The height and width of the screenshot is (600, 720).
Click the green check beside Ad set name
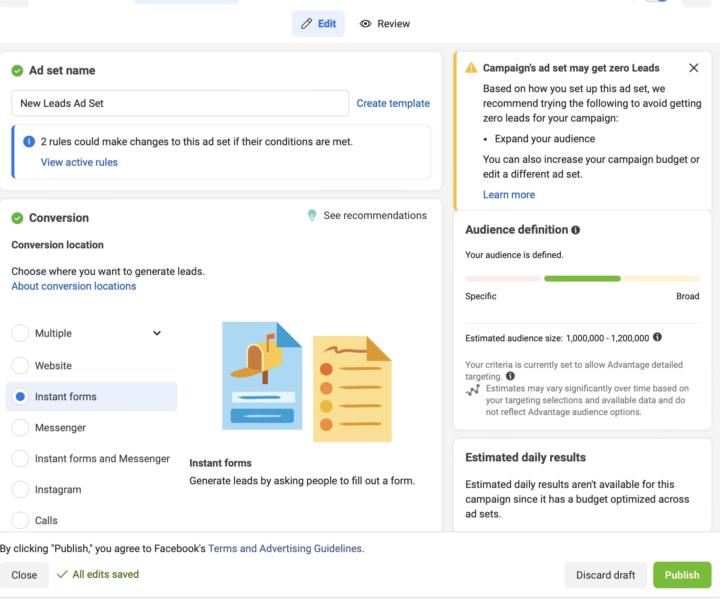(x=17, y=71)
